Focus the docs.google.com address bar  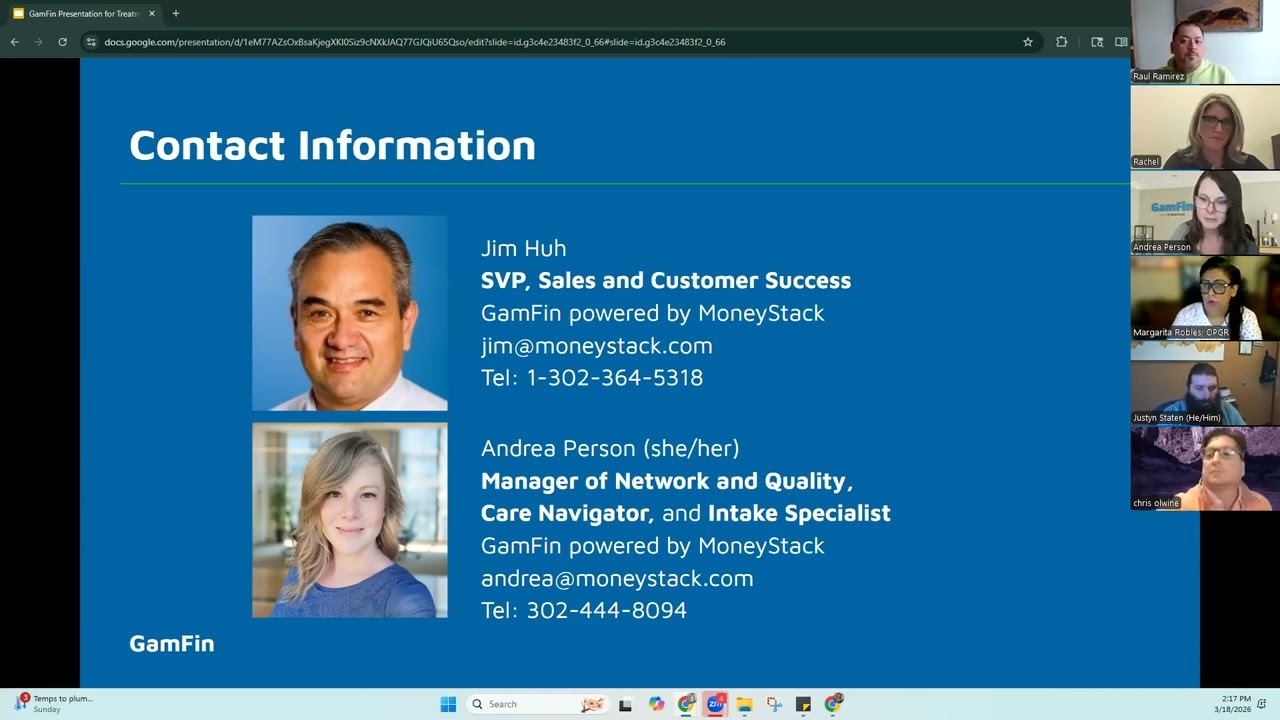pyautogui.click(x=560, y=42)
